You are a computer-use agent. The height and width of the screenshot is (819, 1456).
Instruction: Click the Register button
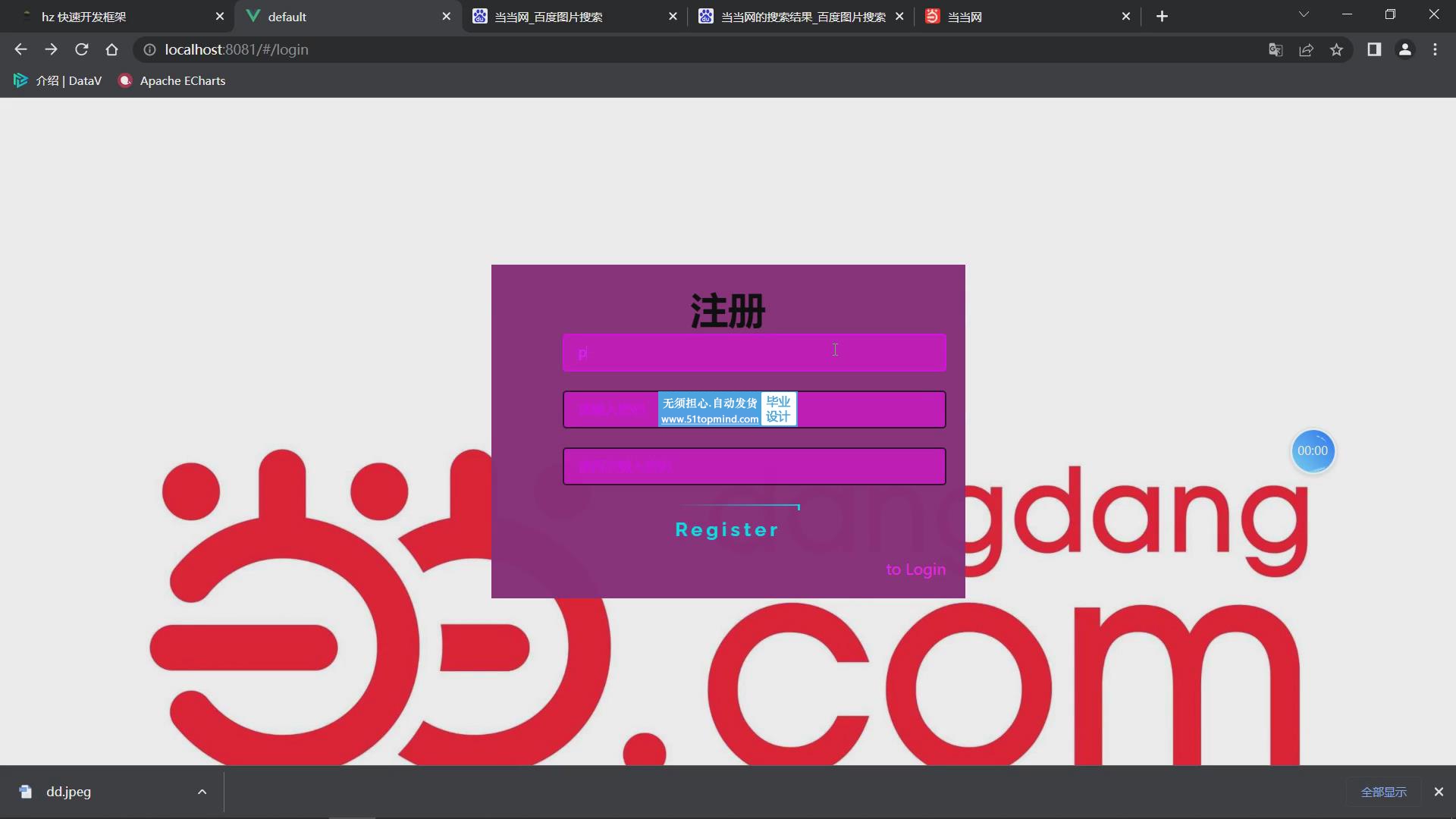pyautogui.click(x=727, y=529)
